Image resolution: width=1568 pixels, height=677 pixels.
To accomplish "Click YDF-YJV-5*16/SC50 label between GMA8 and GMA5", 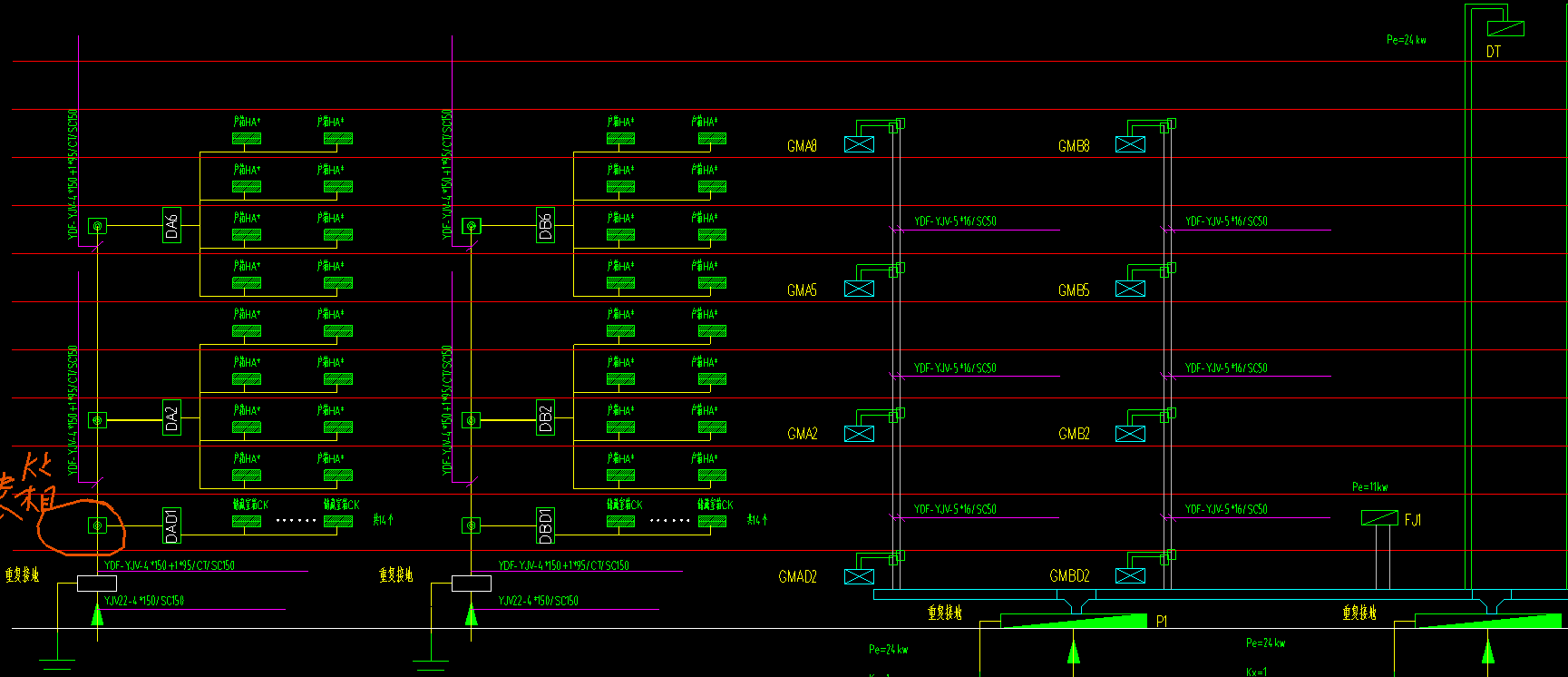I will 955,221.
